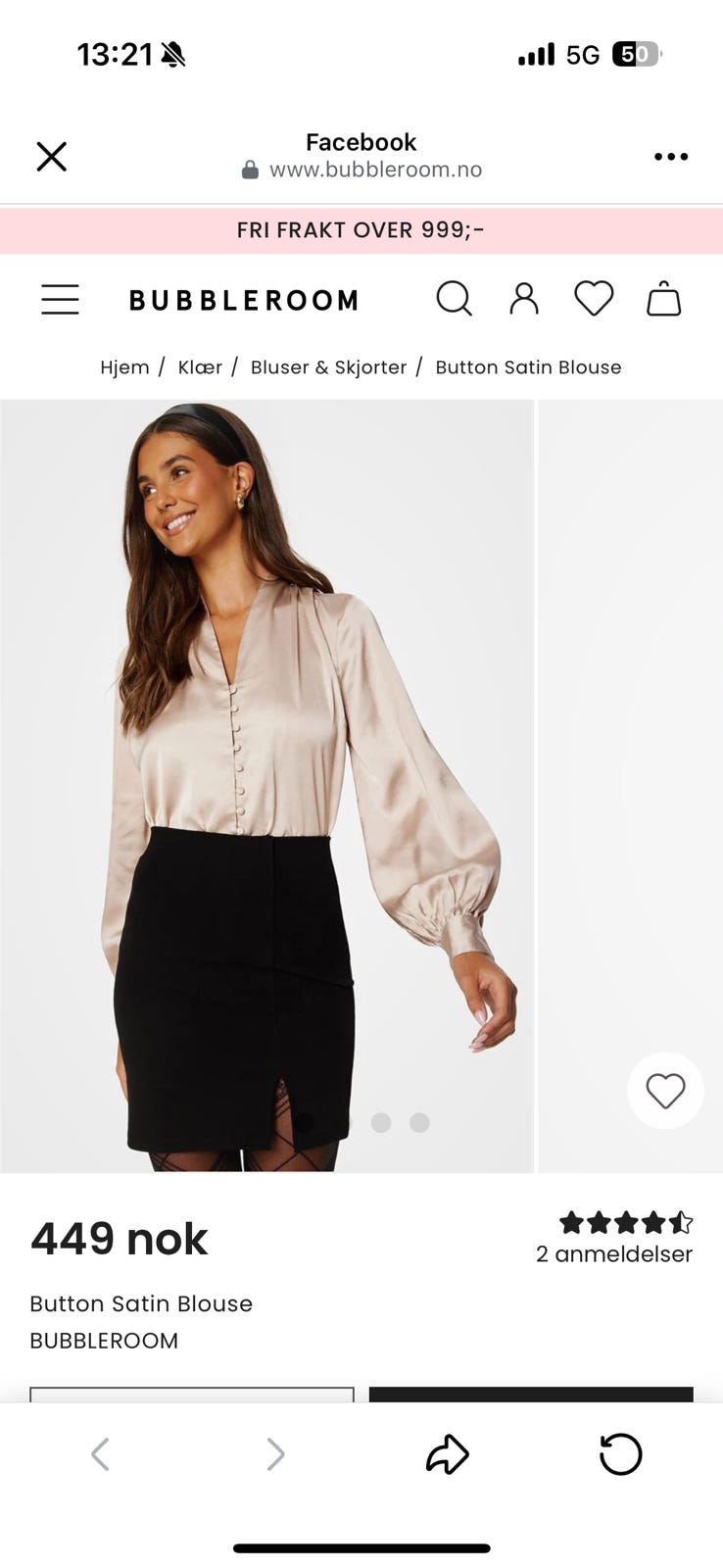723x1568 pixels.
Task: Close the in-app browser with X
Action: (51, 157)
